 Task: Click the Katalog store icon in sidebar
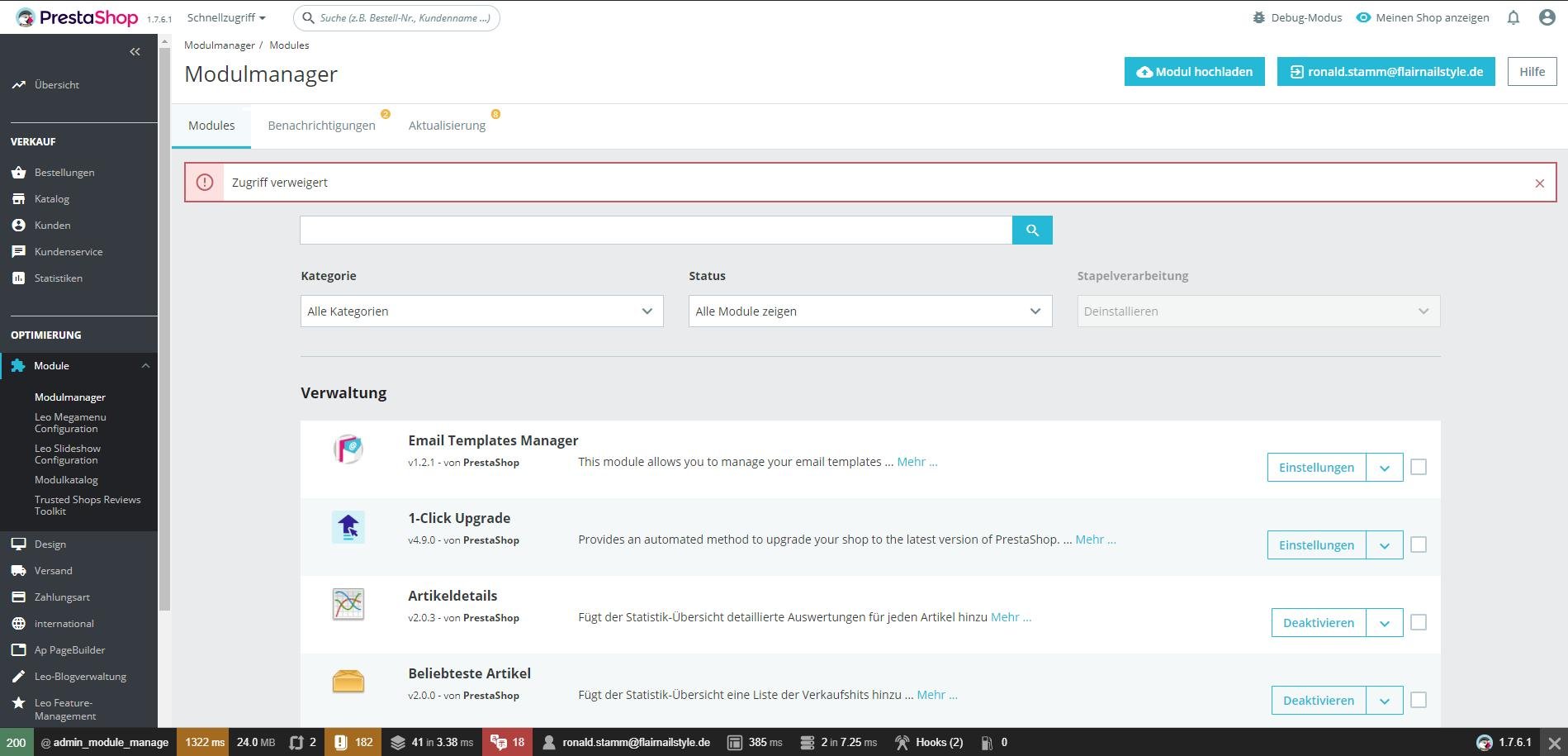[19, 199]
